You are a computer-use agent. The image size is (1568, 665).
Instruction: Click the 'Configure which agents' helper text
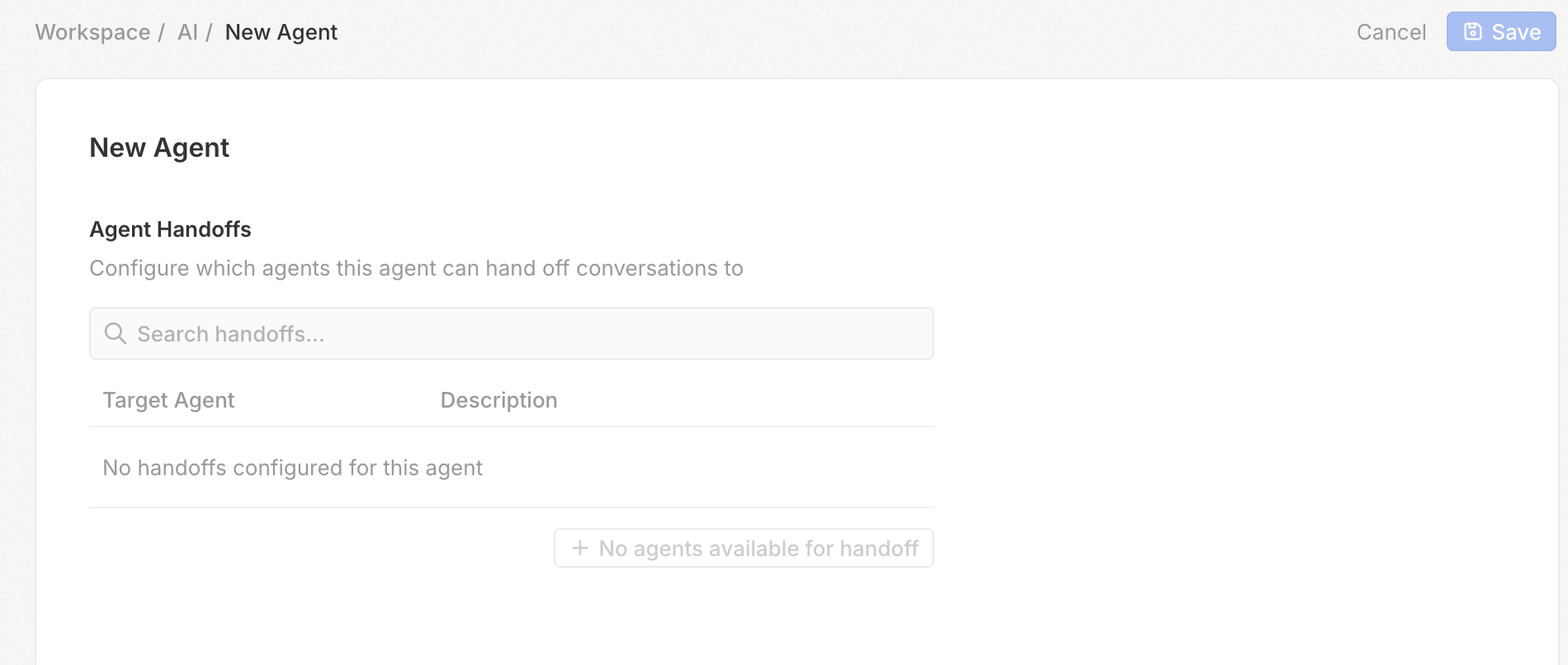(416, 268)
